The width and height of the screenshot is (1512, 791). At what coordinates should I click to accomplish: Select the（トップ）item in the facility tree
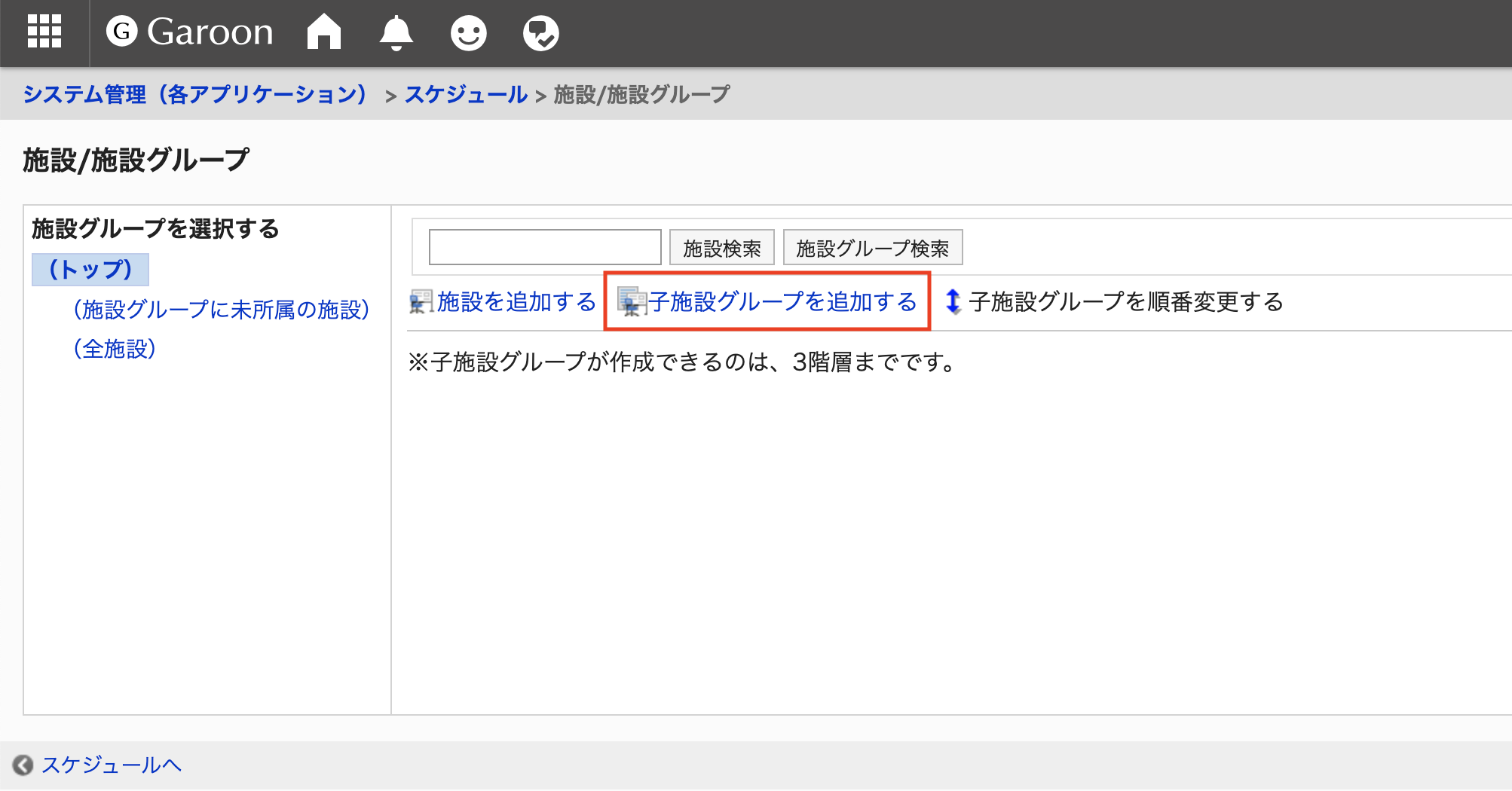[90, 269]
